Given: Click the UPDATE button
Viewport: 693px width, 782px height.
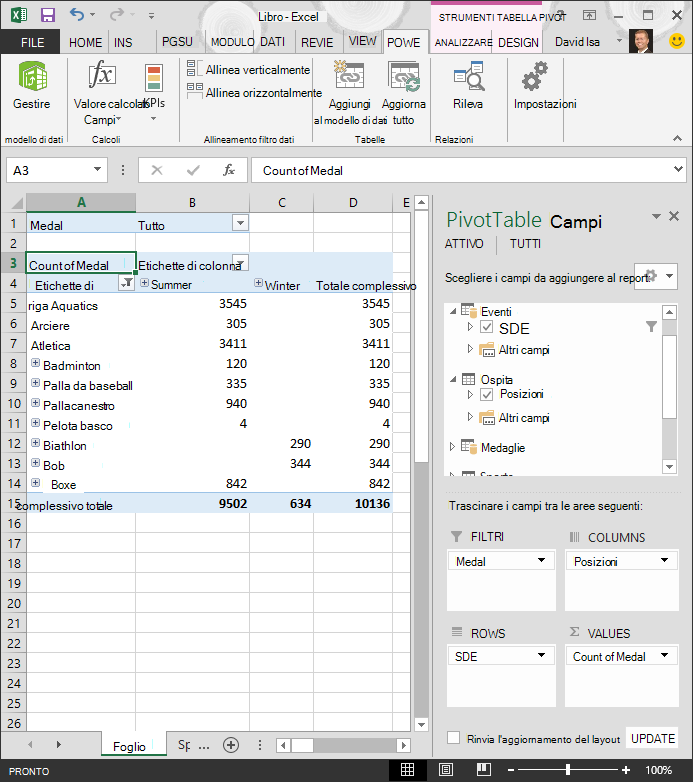Looking at the screenshot, I should [653, 739].
